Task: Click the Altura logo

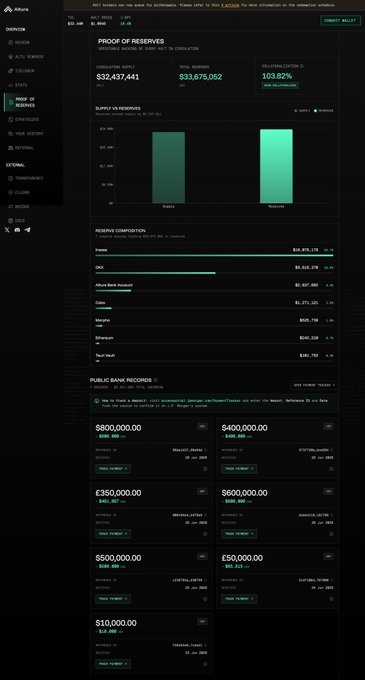Action: coord(16,9)
